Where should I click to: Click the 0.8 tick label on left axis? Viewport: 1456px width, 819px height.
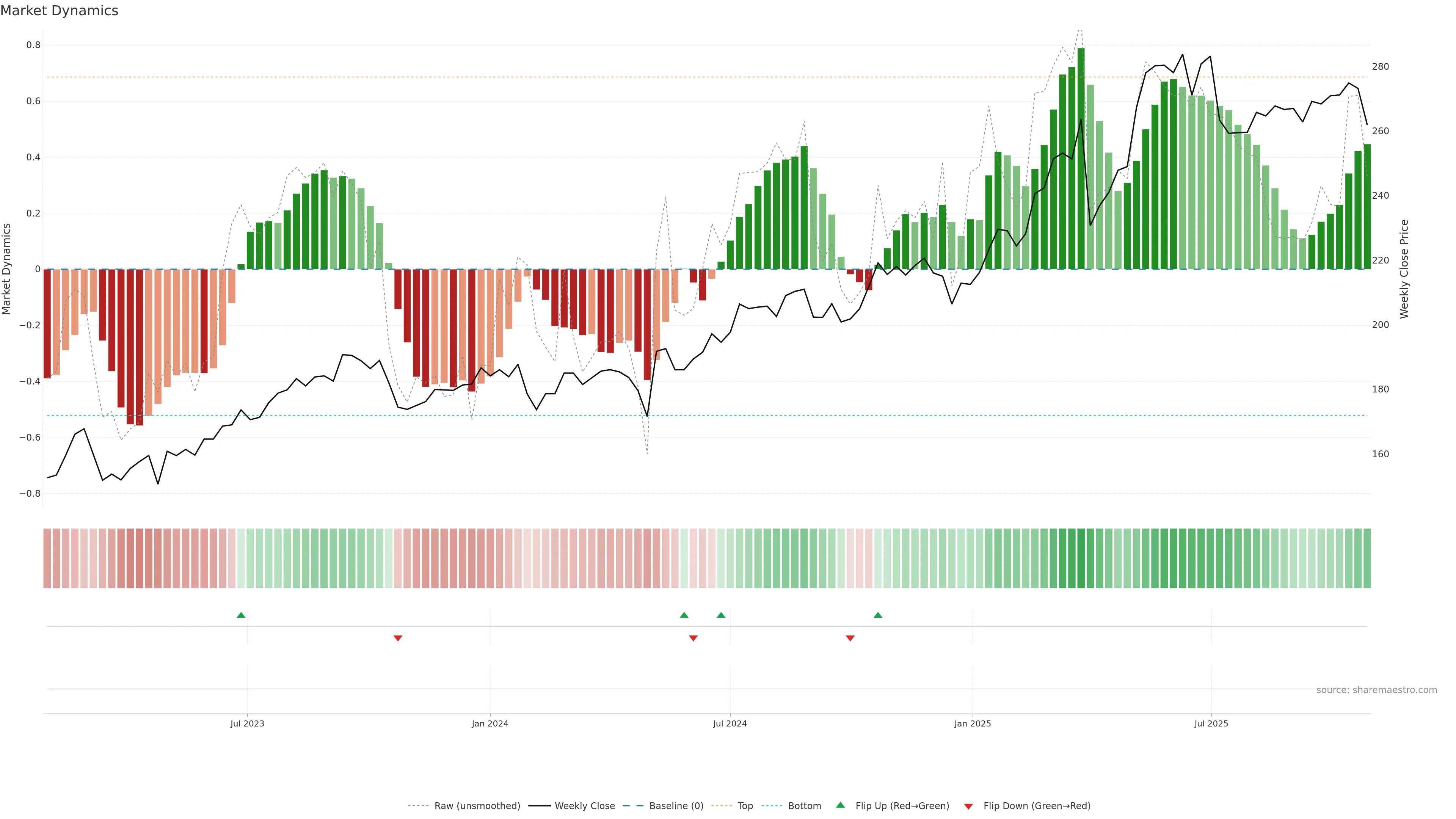tap(33, 45)
